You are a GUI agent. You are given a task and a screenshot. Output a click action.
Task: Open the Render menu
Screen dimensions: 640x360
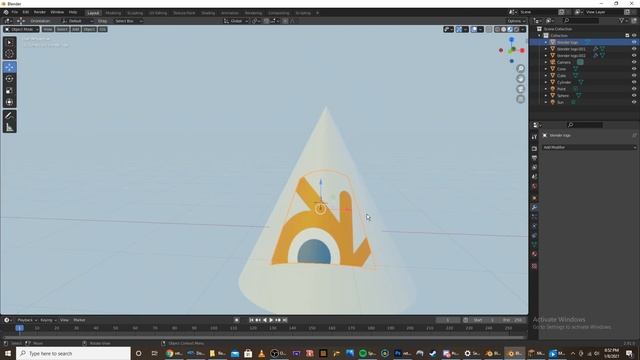pyautogui.click(x=40, y=12)
